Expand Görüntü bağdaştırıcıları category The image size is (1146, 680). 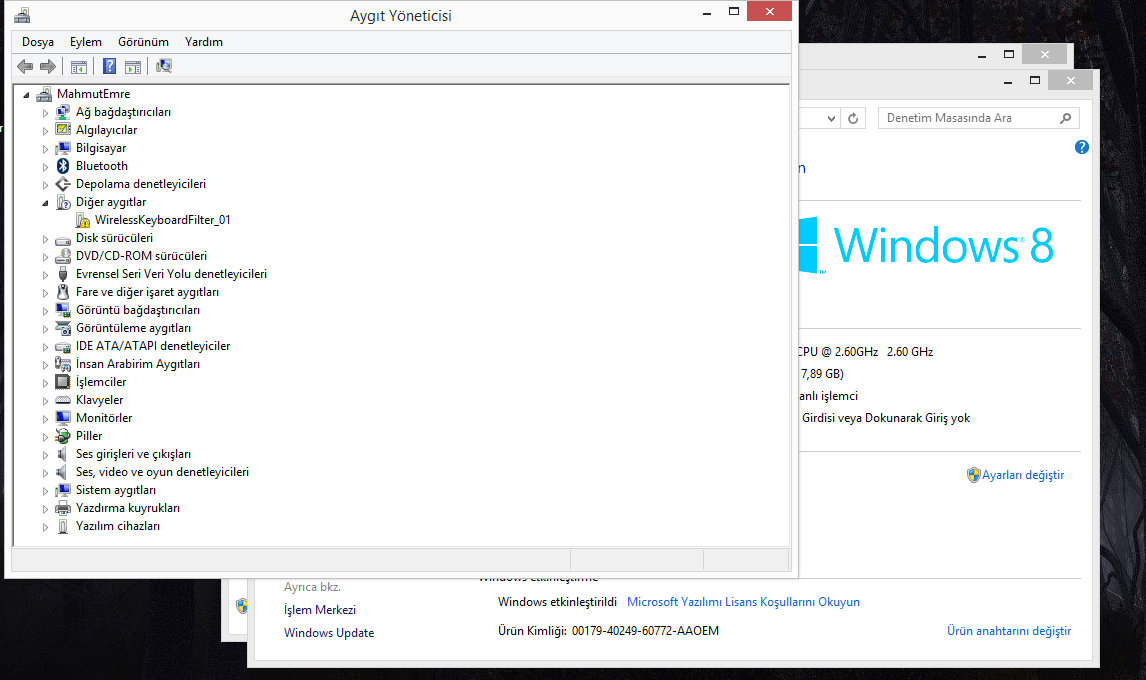point(45,311)
